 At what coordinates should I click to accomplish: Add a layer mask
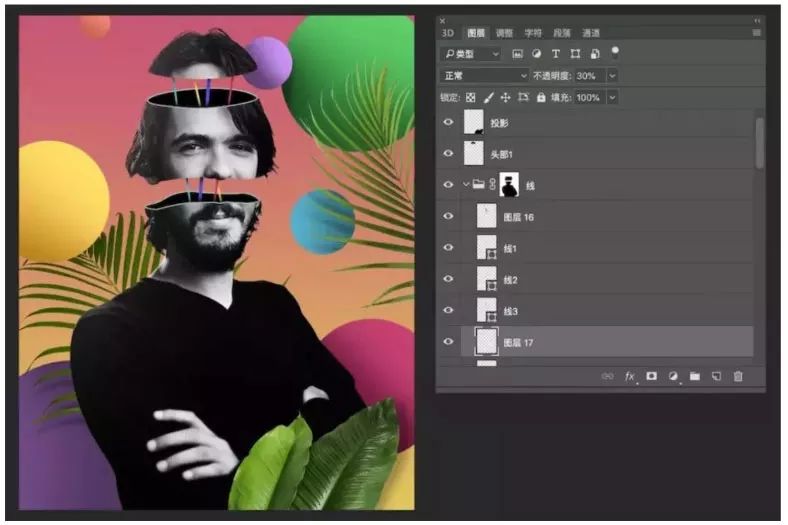point(651,376)
